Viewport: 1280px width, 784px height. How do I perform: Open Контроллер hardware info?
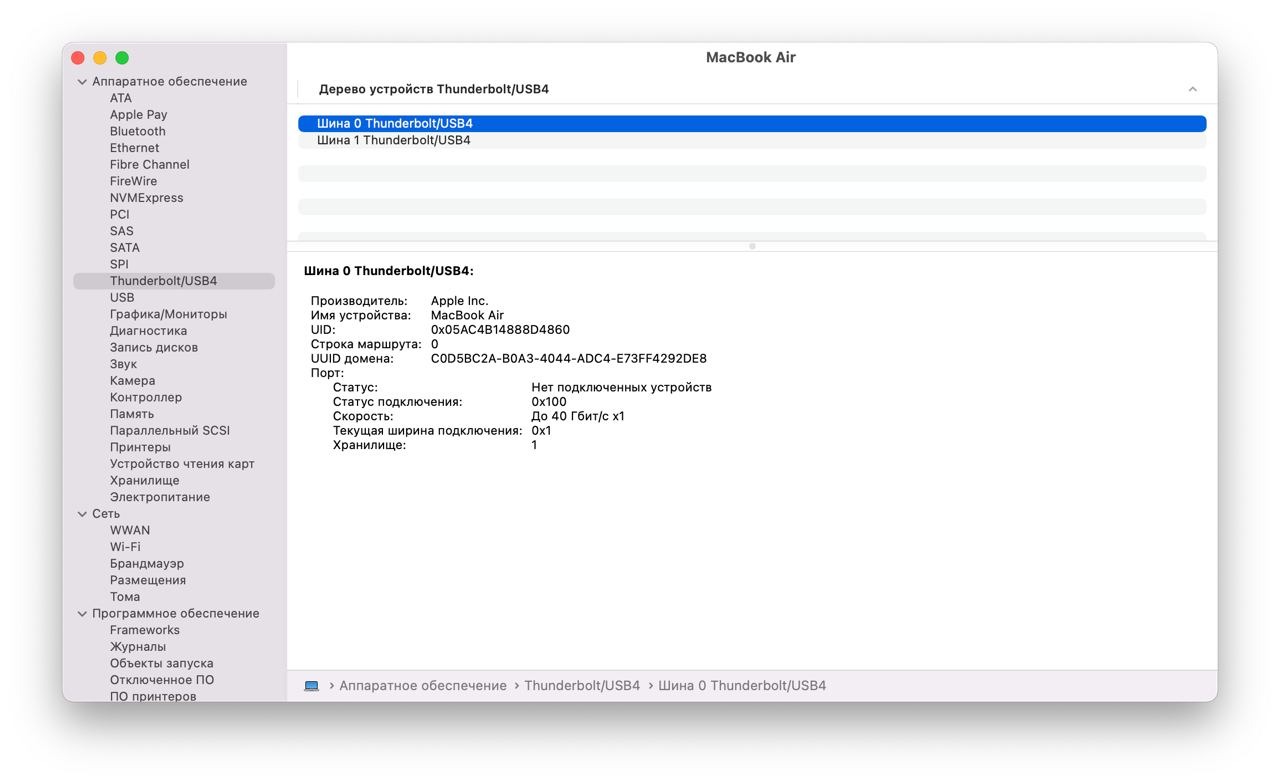[x=146, y=397]
